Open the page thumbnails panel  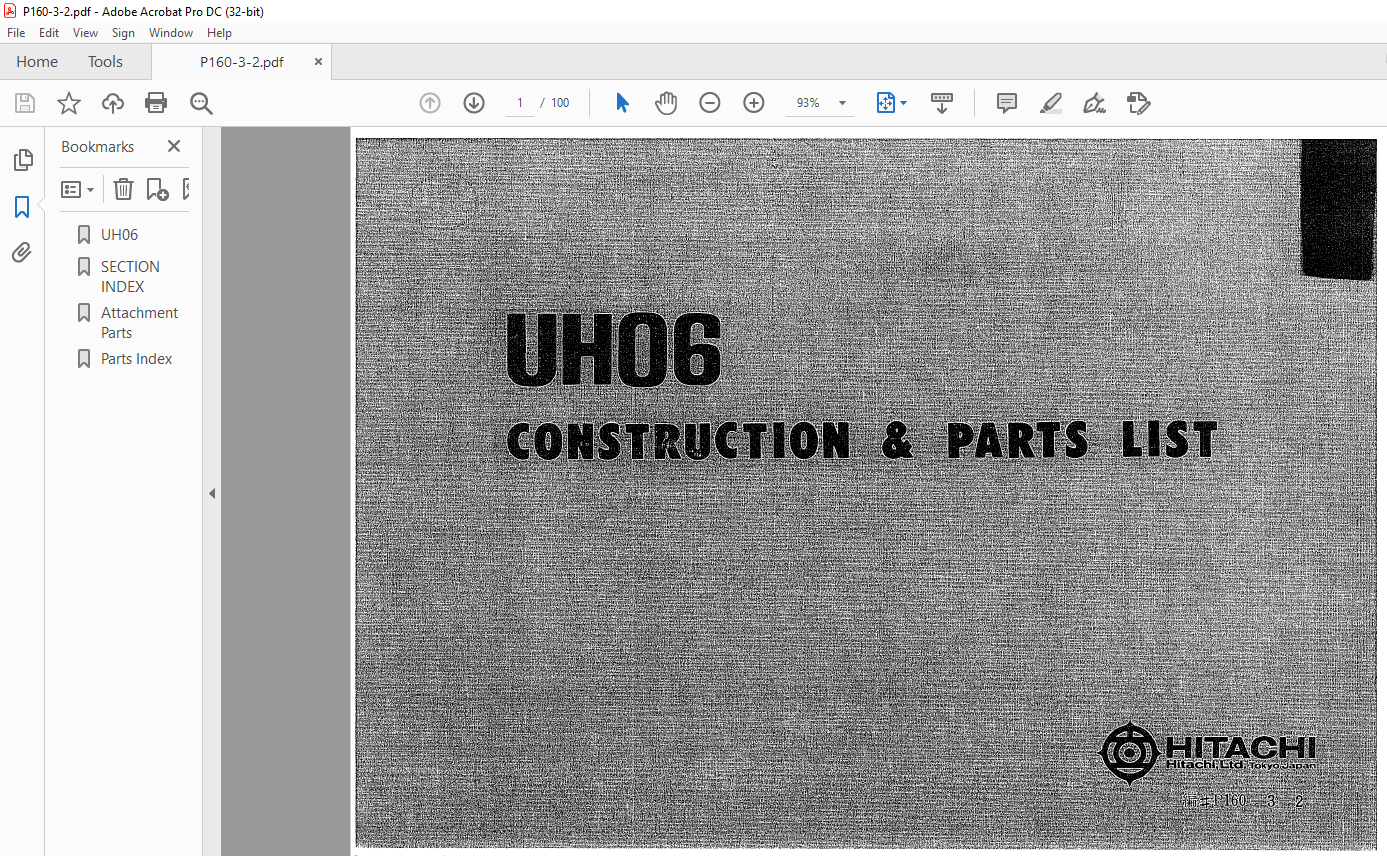(22, 160)
